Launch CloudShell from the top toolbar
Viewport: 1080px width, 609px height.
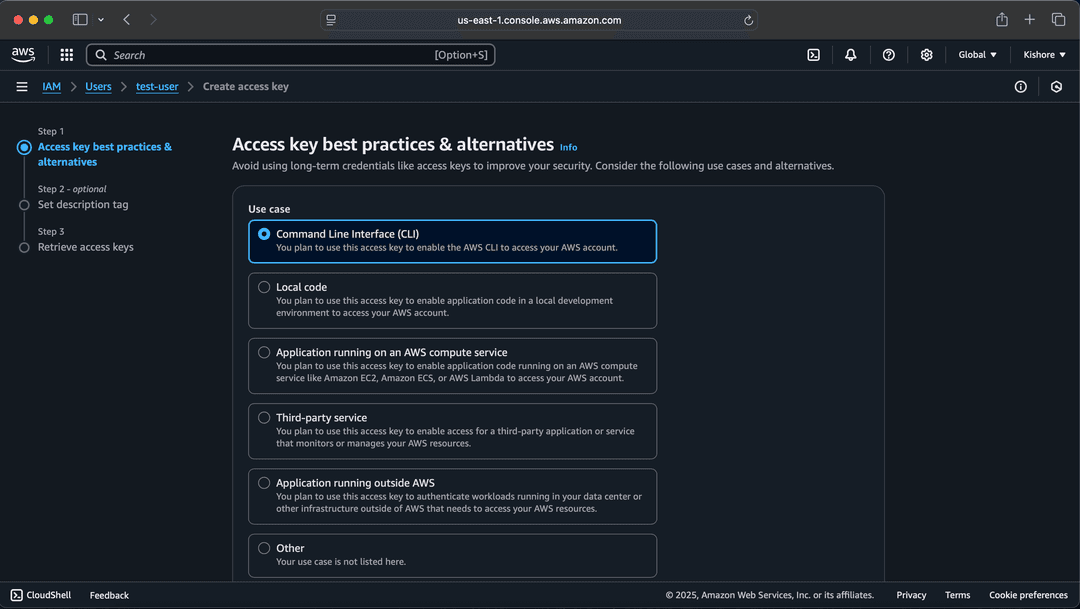click(x=813, y=55)
